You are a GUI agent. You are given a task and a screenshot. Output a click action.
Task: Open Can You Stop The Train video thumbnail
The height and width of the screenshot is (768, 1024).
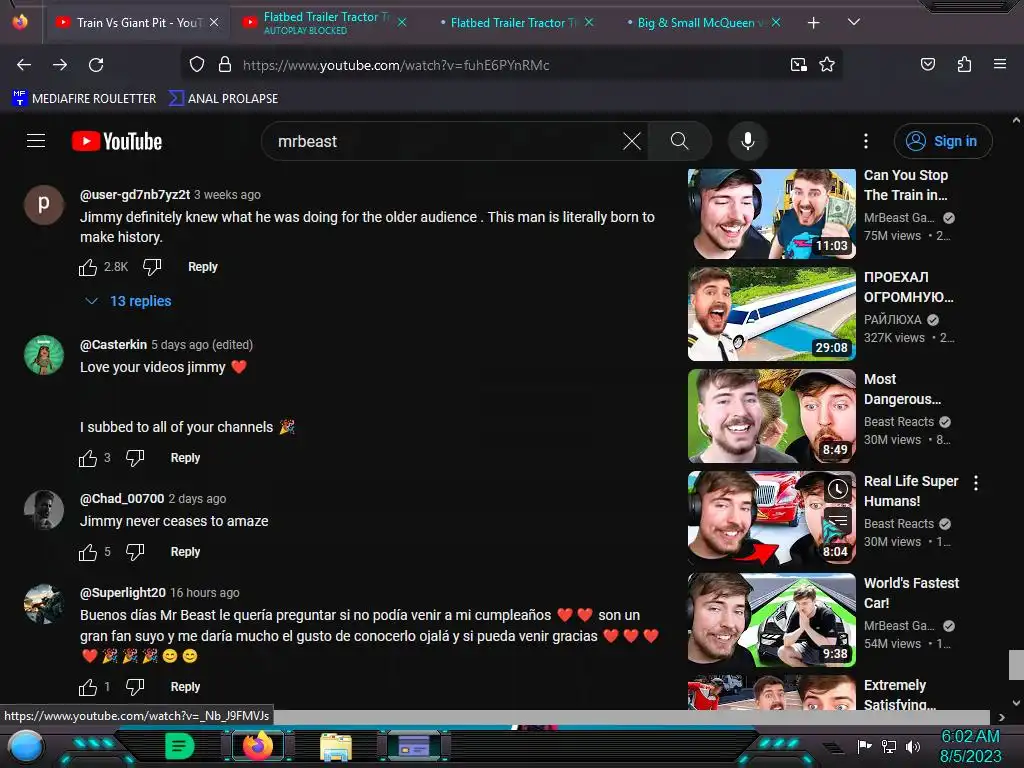point(772,214)
